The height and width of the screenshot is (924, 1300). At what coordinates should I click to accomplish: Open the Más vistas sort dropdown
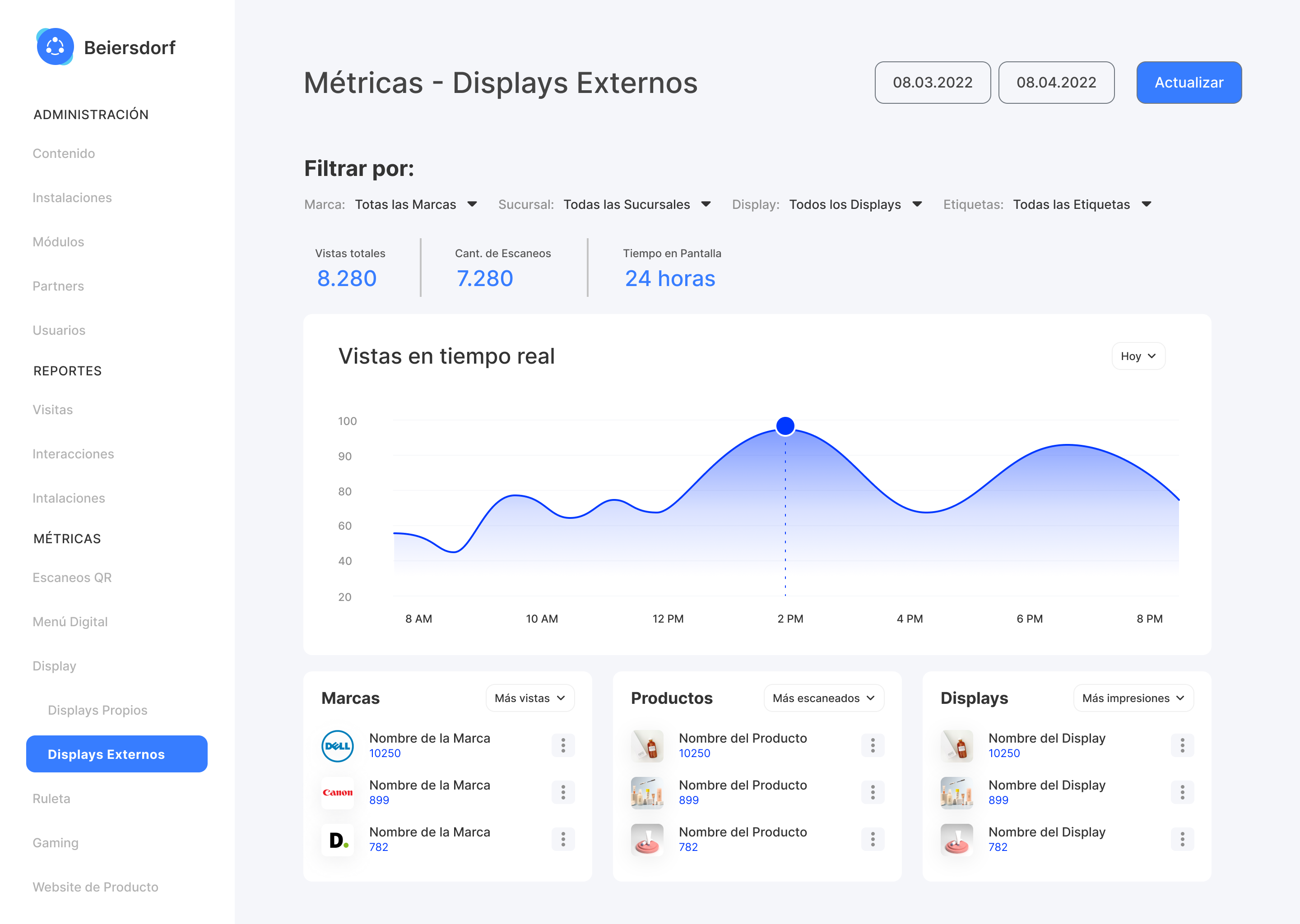tap(530, 698)
